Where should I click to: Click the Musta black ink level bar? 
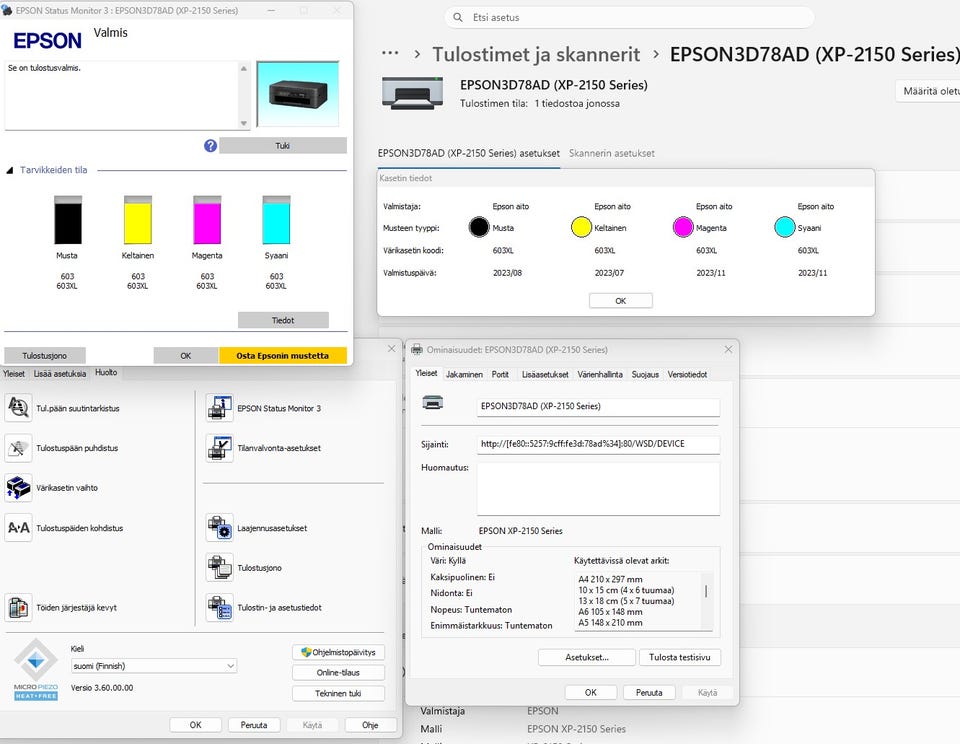click(67, 220)
